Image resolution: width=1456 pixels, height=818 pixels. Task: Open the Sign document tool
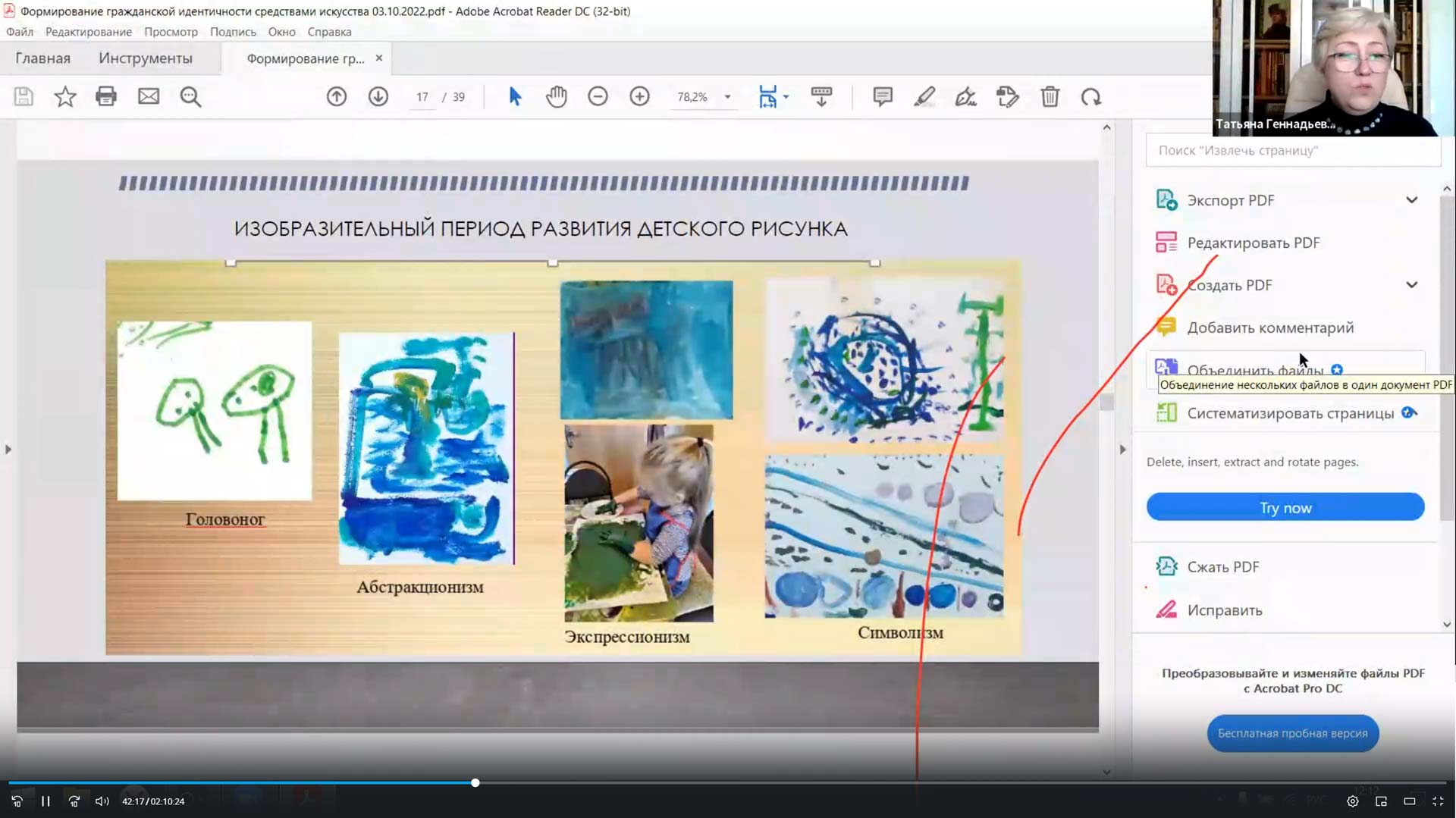(965, 96)
